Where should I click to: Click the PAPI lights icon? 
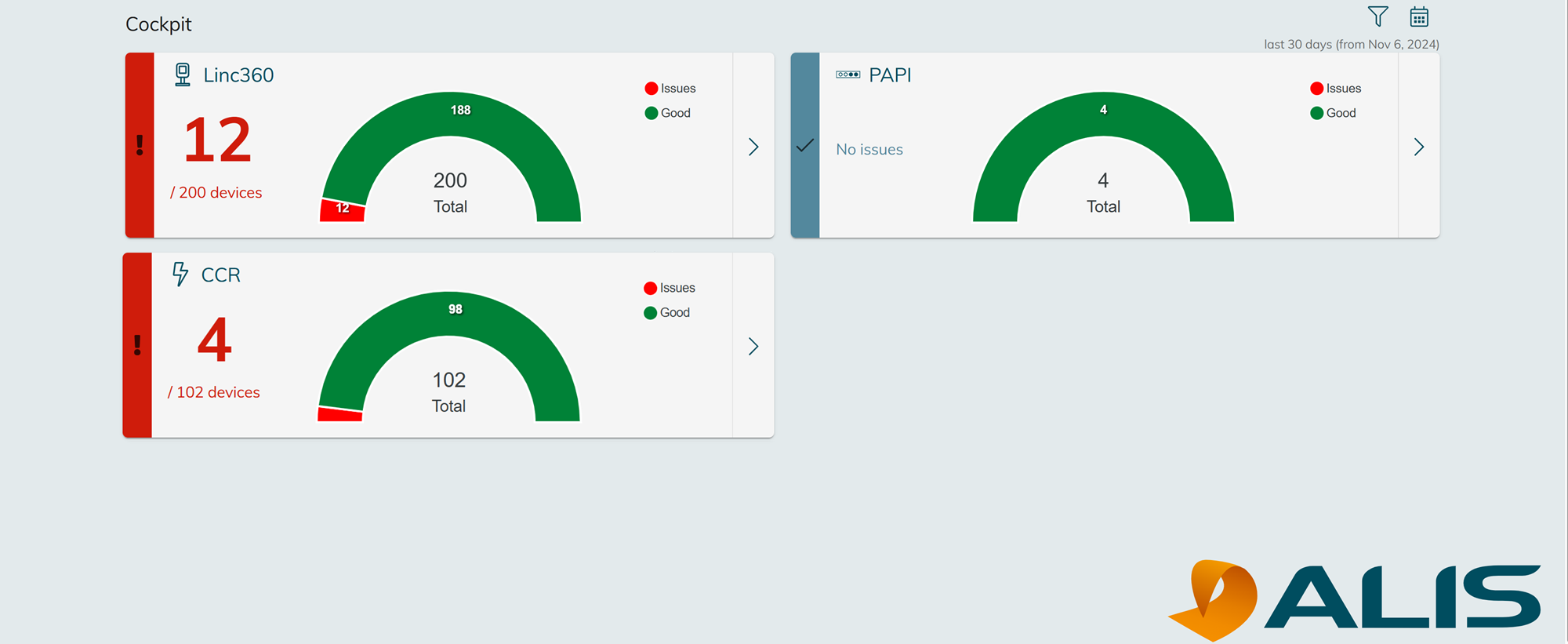848,75
